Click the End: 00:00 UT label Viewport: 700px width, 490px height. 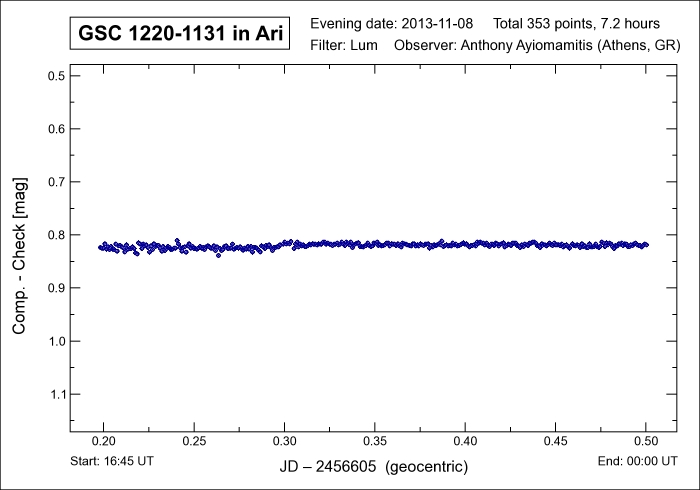point(639,464)
